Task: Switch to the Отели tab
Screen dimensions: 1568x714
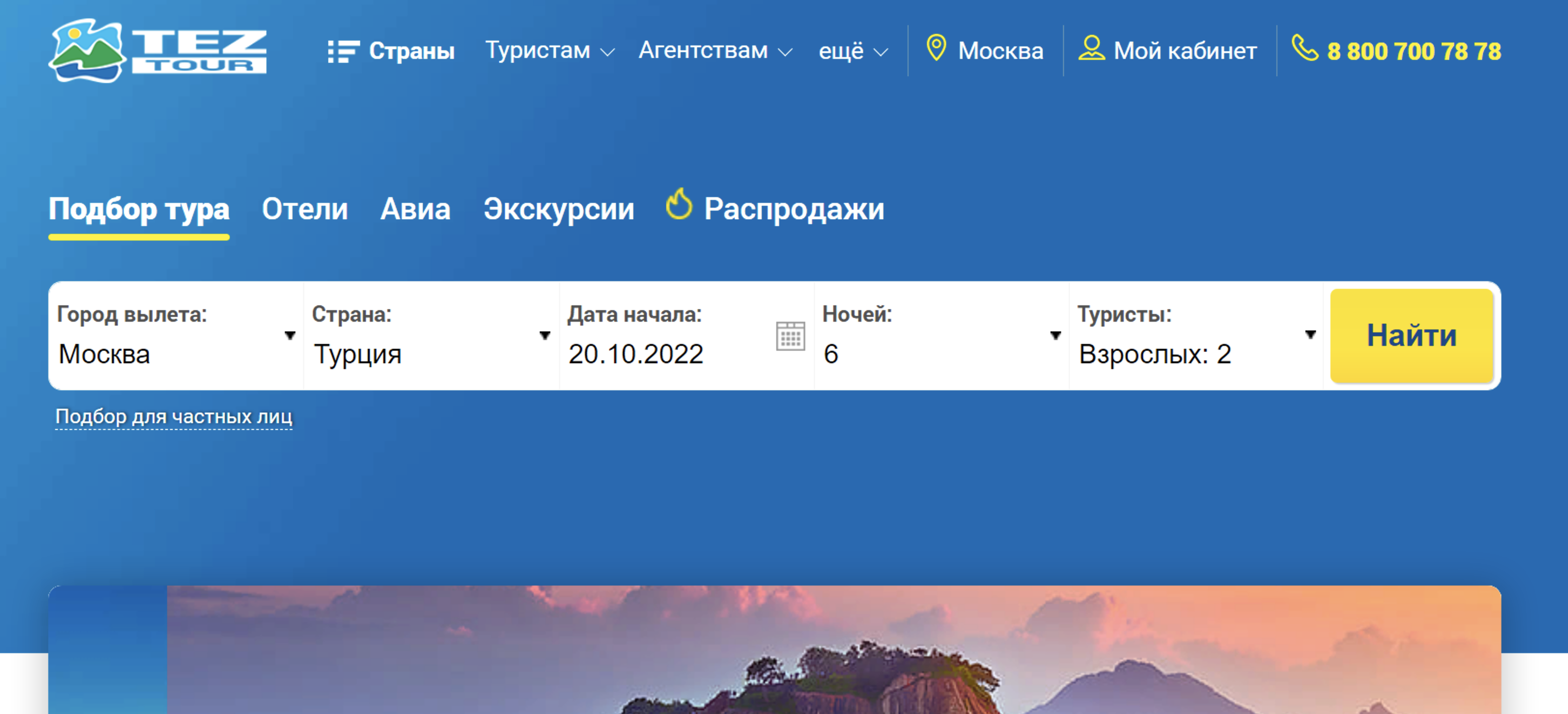Action: pyautogui.click(x=304, y=209)
